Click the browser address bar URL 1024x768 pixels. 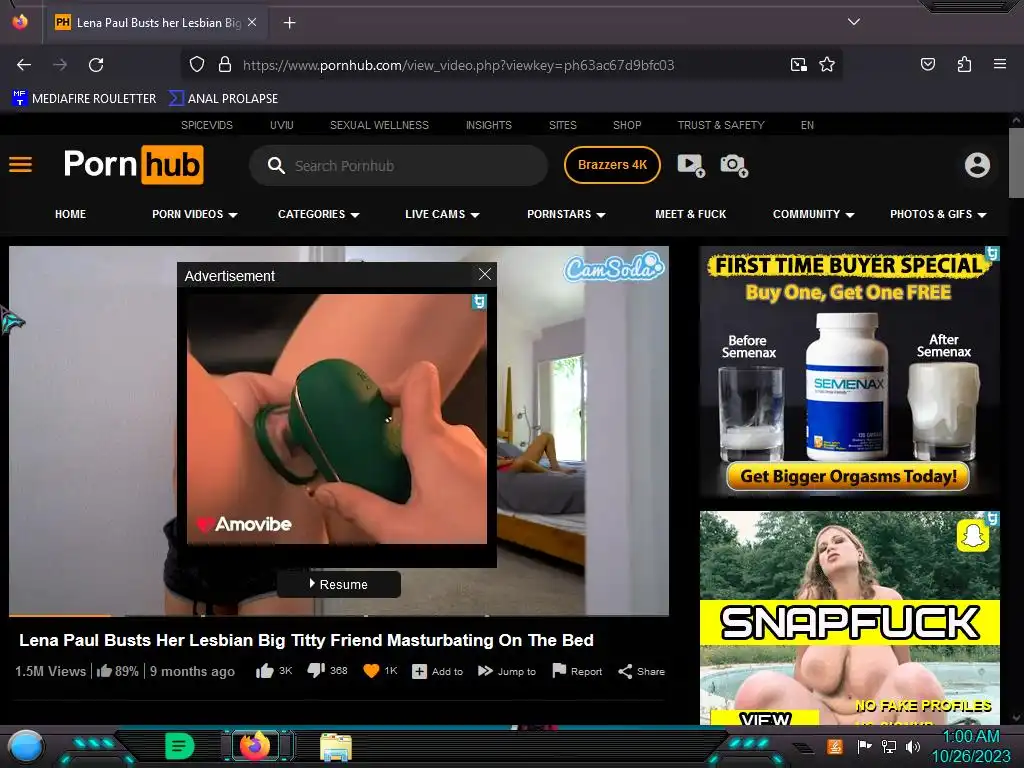pos(458,65)
